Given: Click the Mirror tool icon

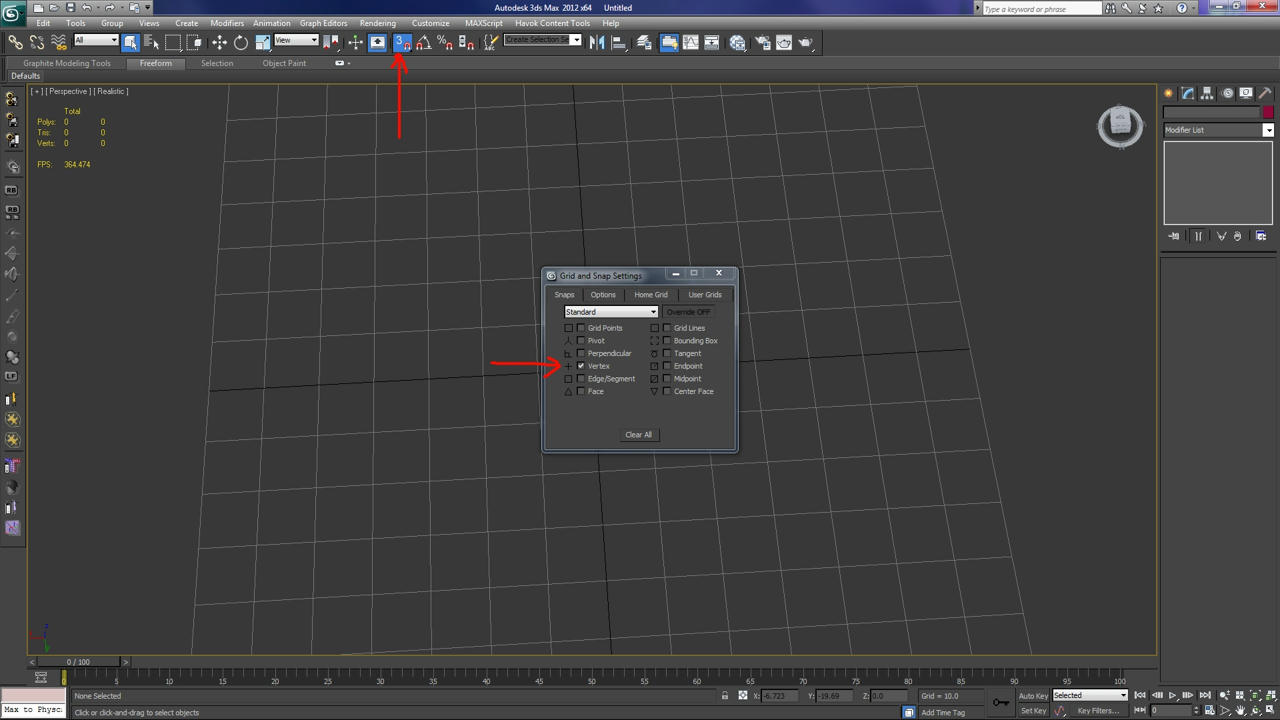Looking at the screenshot, I should 597,42.
